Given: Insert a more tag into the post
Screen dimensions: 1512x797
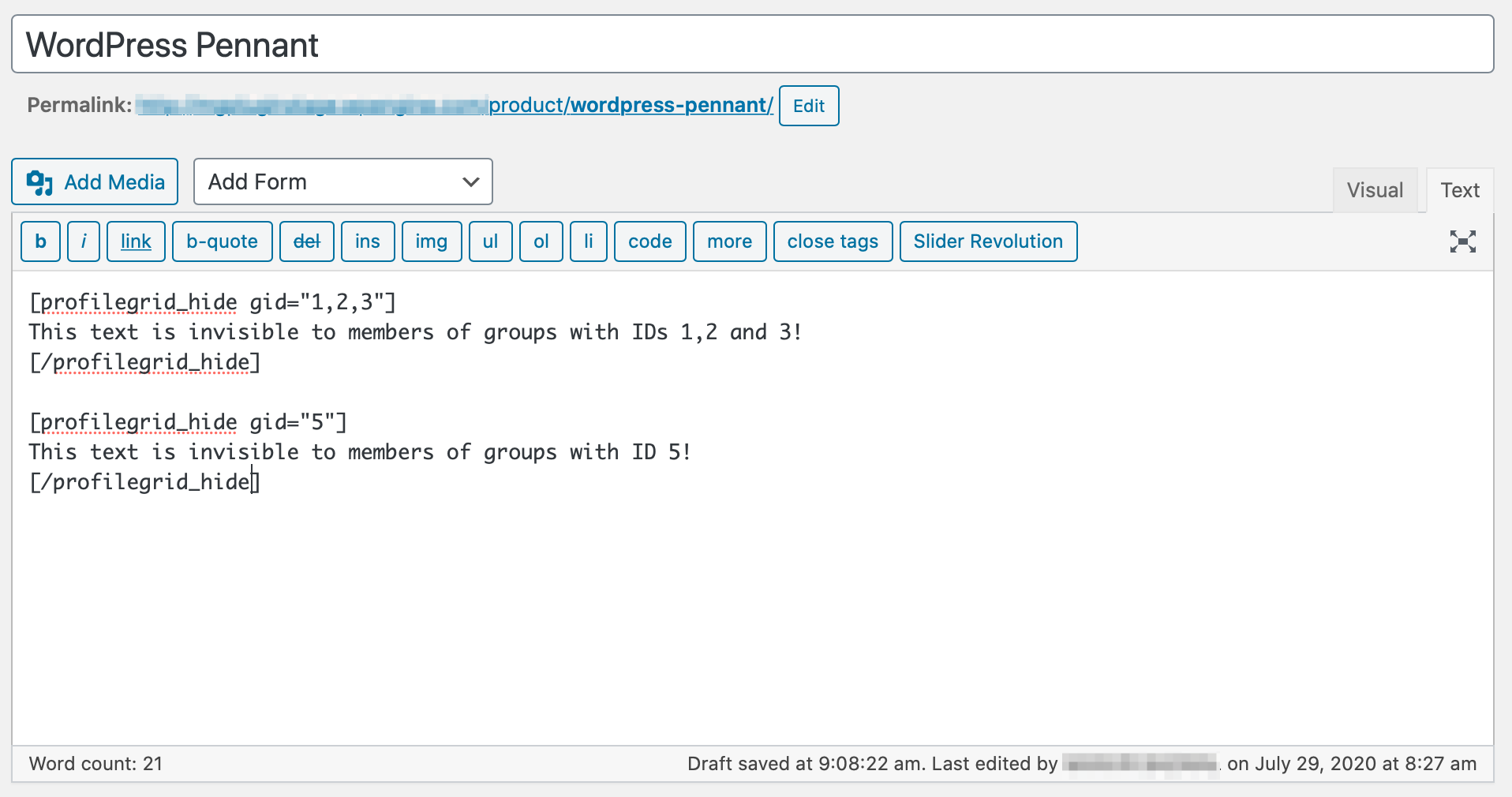Looking at the screenshot, I should [x=728, y=241].
